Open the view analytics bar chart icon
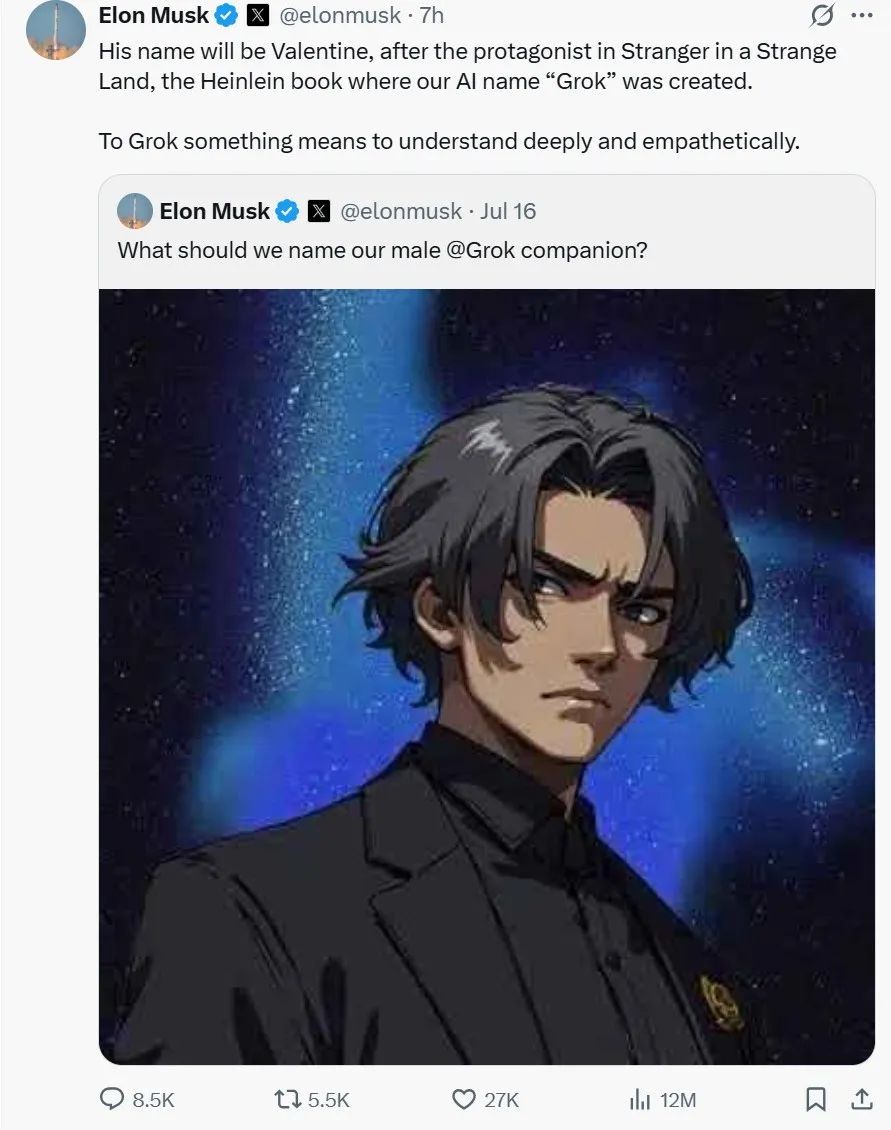The height and width of the screenshot is (1130, 891). click(639, 1100)
